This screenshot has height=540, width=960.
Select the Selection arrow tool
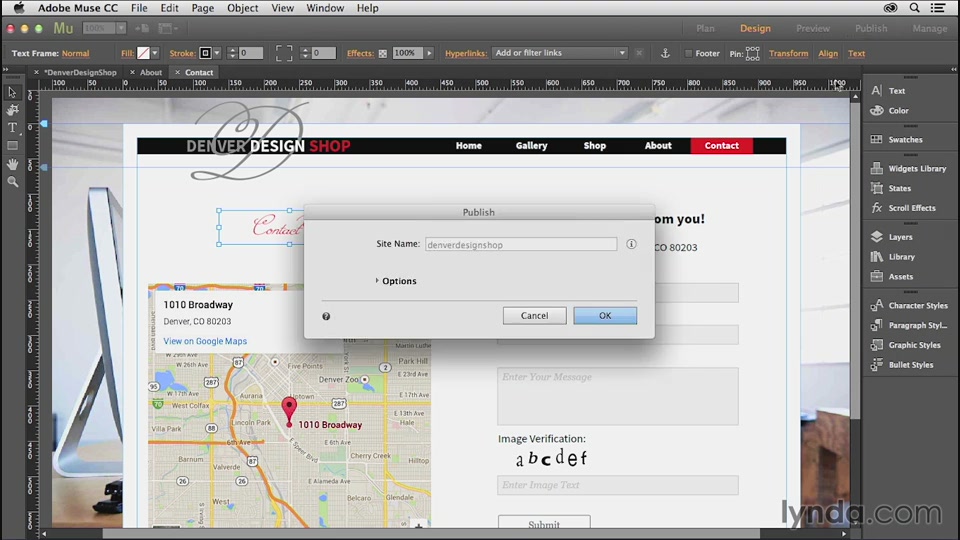[x=12, y=92]
